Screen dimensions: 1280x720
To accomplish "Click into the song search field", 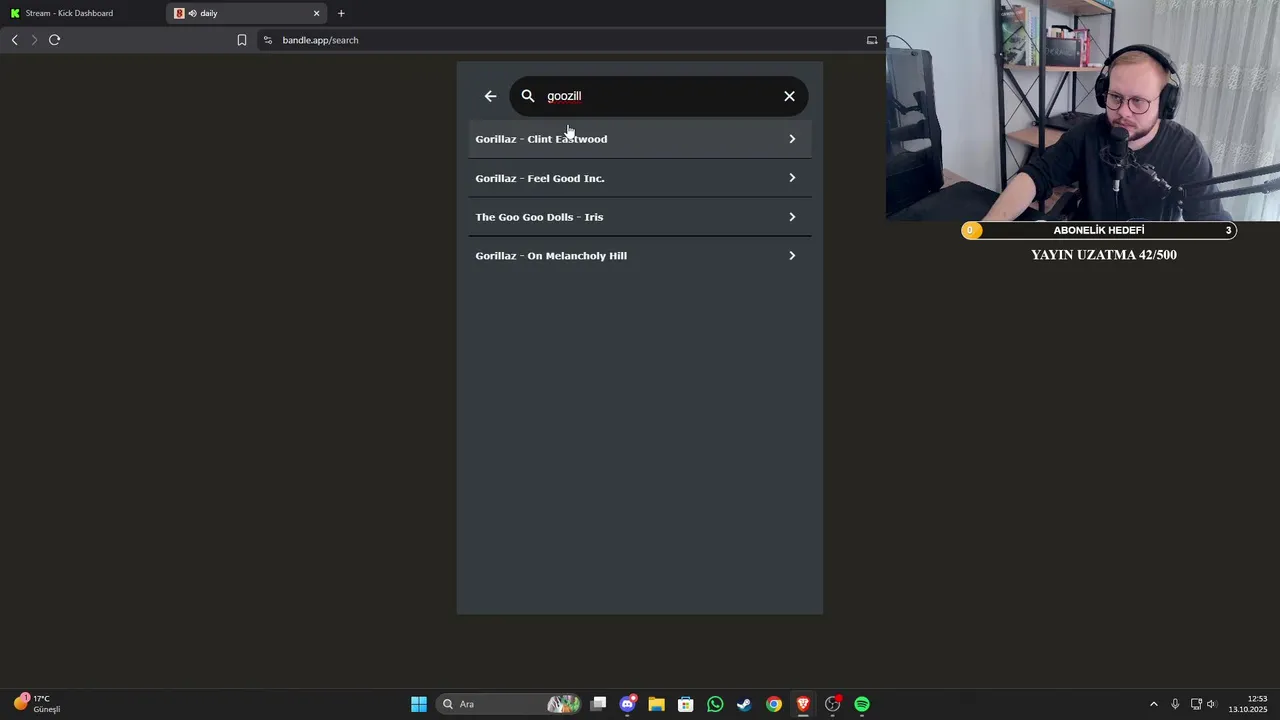I will (x=658, y=96).
